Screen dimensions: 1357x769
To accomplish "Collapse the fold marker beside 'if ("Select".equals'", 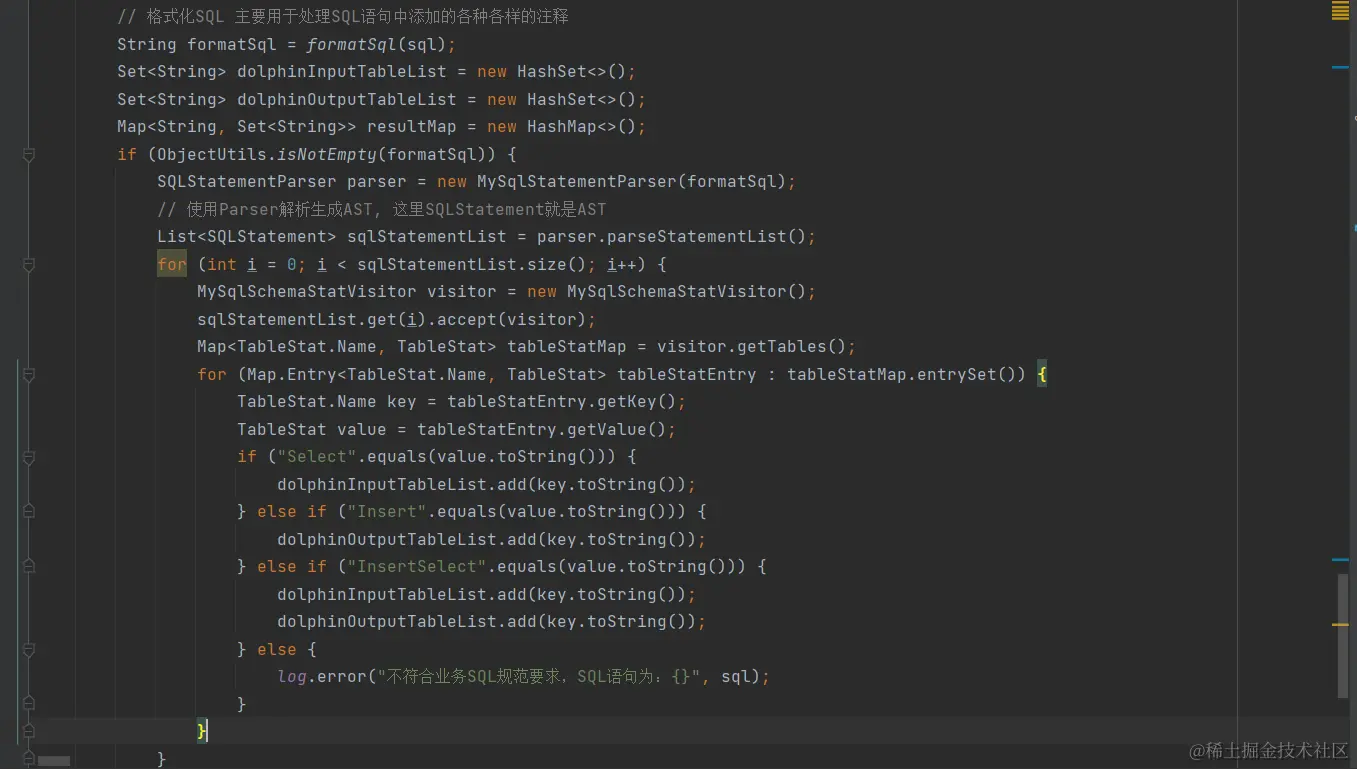I will [x=28, y=457].
